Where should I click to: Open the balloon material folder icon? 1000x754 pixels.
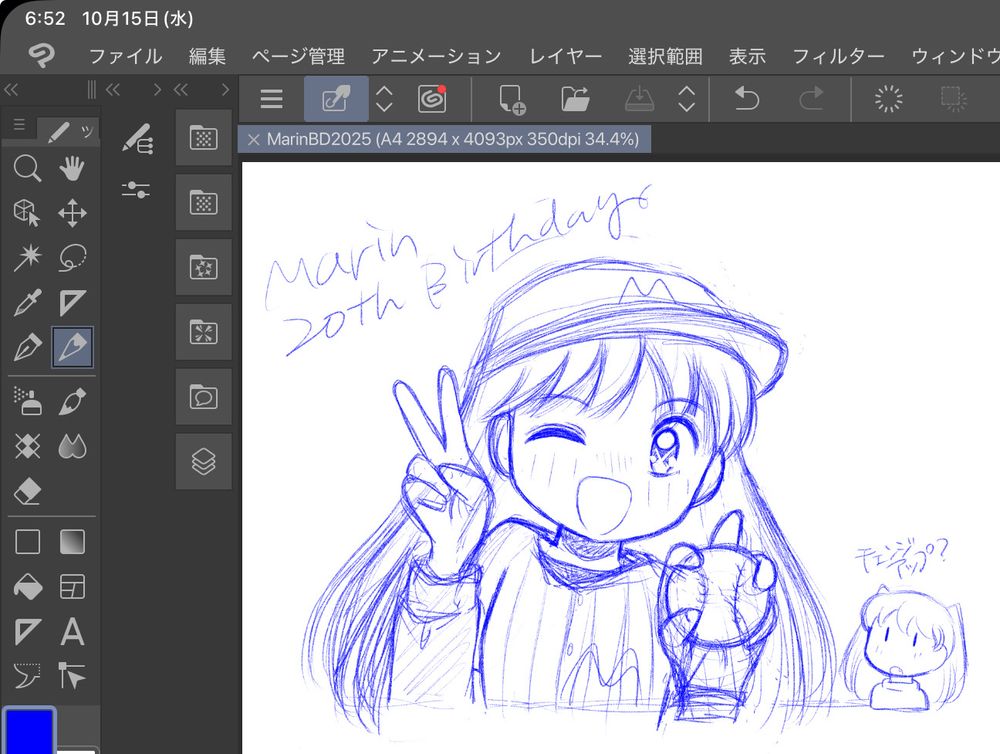[x=203, y=397]
